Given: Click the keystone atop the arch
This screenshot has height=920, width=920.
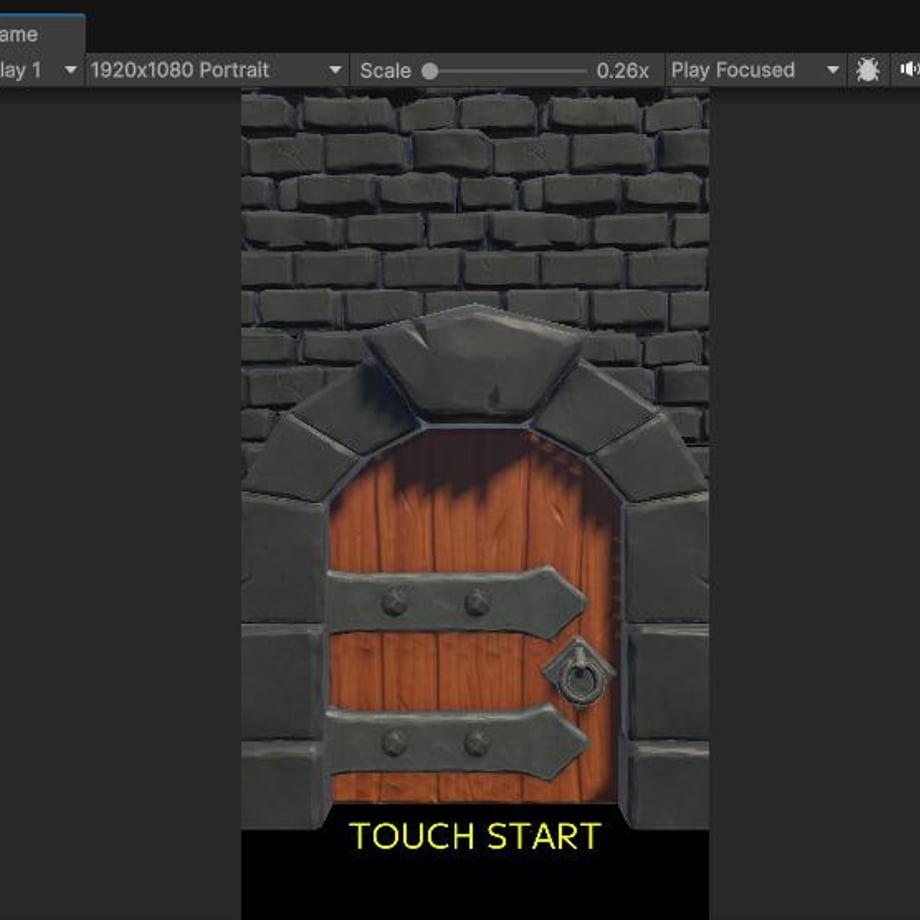Looking at the screenshot, I should [x=474, y=363].
